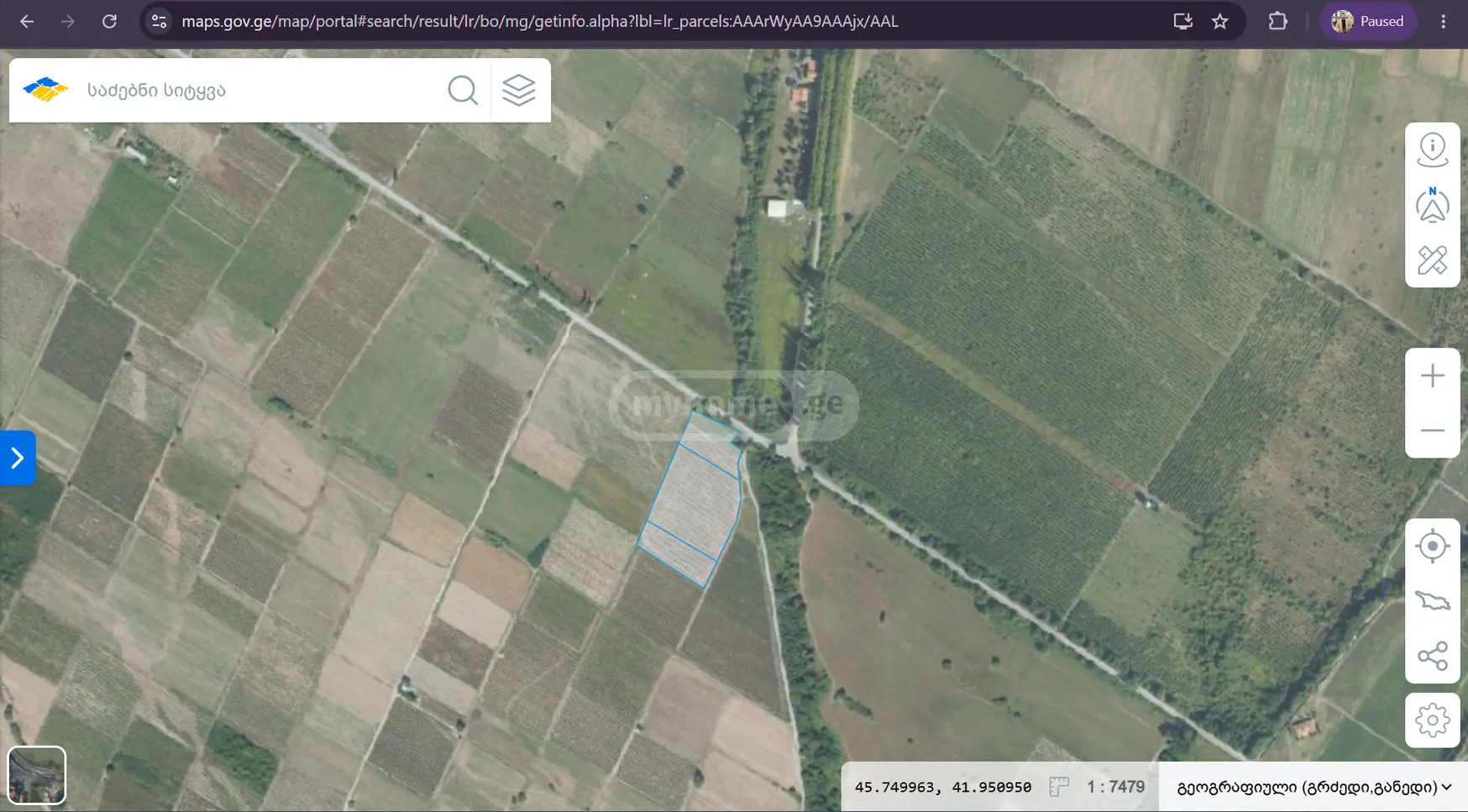This screenshot has height=812, width=1468.
Task: Click the map scale 1 : 7479
Action: 1115,788
